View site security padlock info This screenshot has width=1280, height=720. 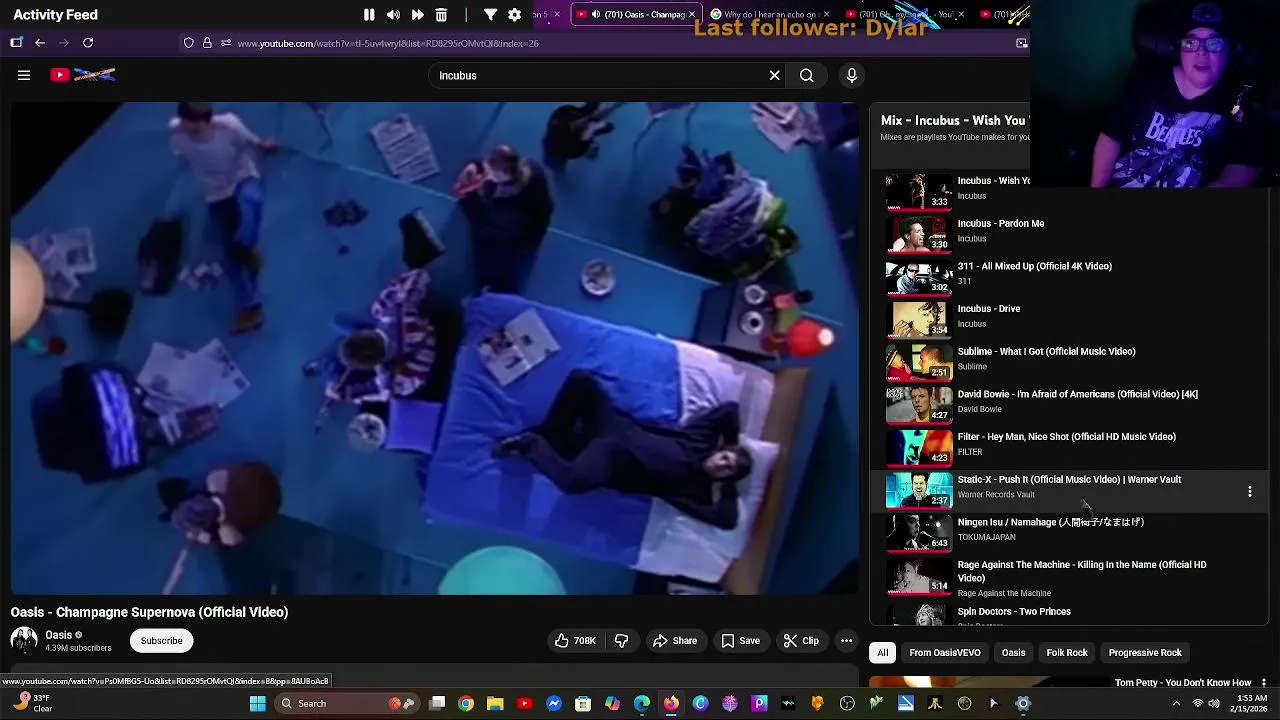click(x=207, y=43)
